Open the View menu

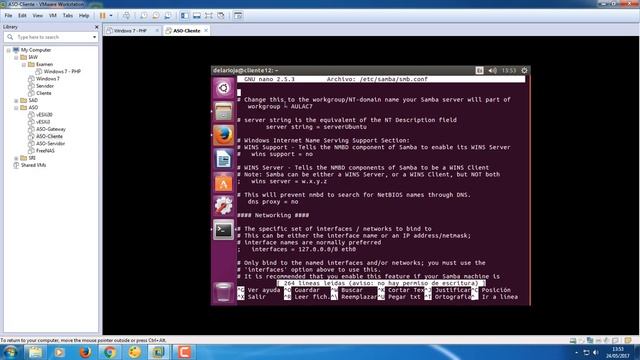coord(38,16)
